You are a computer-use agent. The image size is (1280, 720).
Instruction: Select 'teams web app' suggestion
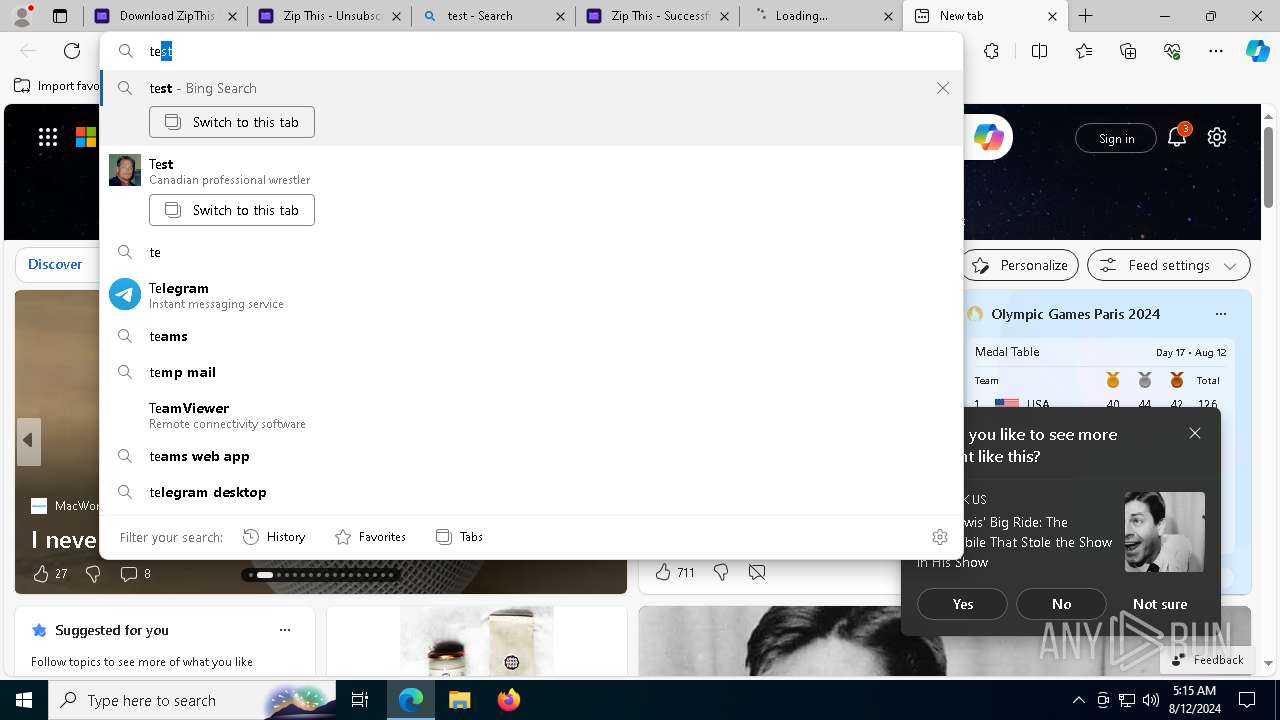coord(531,456)
